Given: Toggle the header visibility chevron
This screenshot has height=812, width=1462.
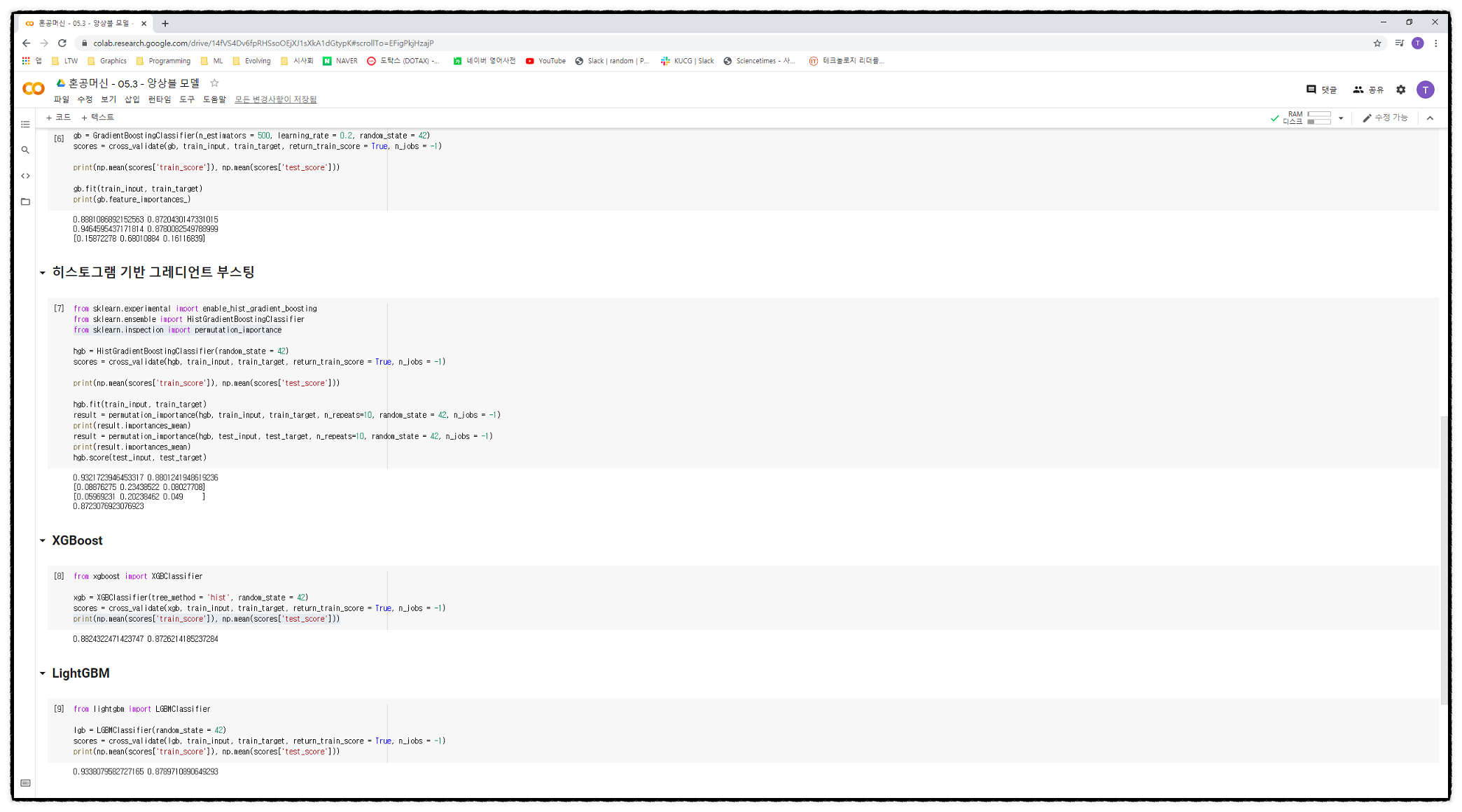Looking at the screenshot, I should tap(1430, 118).
